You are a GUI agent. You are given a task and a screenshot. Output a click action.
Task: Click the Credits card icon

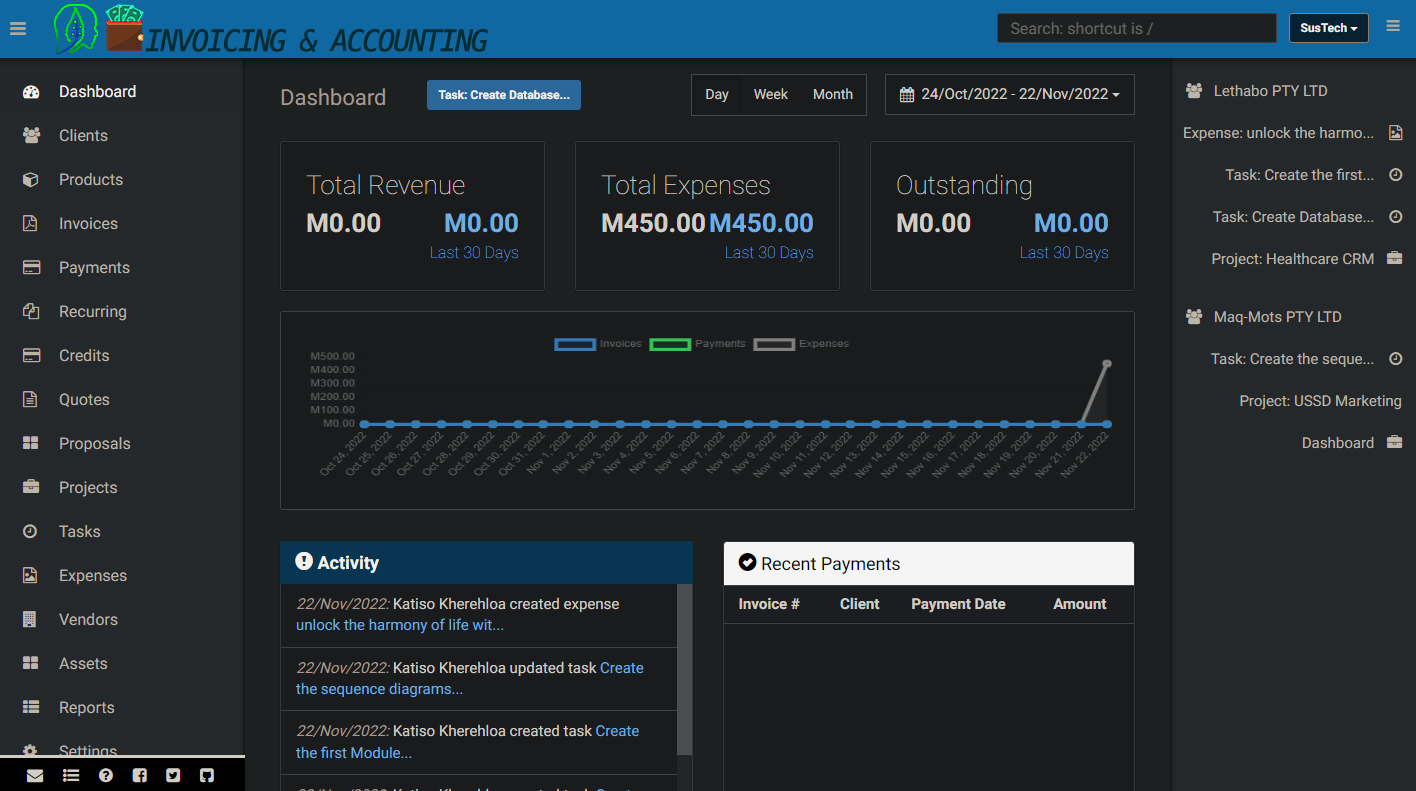point(31,356)
